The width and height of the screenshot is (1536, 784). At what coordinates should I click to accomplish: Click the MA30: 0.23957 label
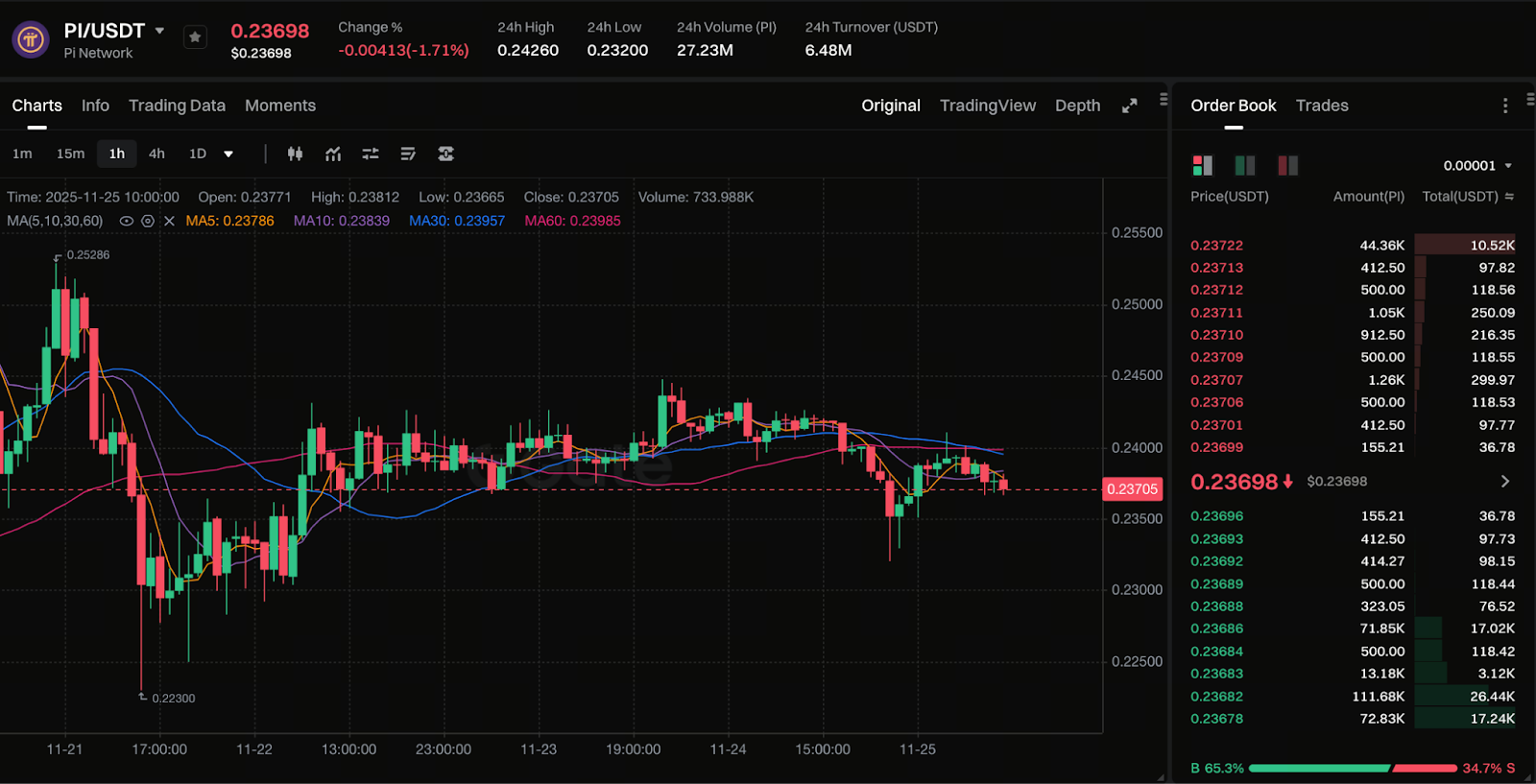coord(457,221)
